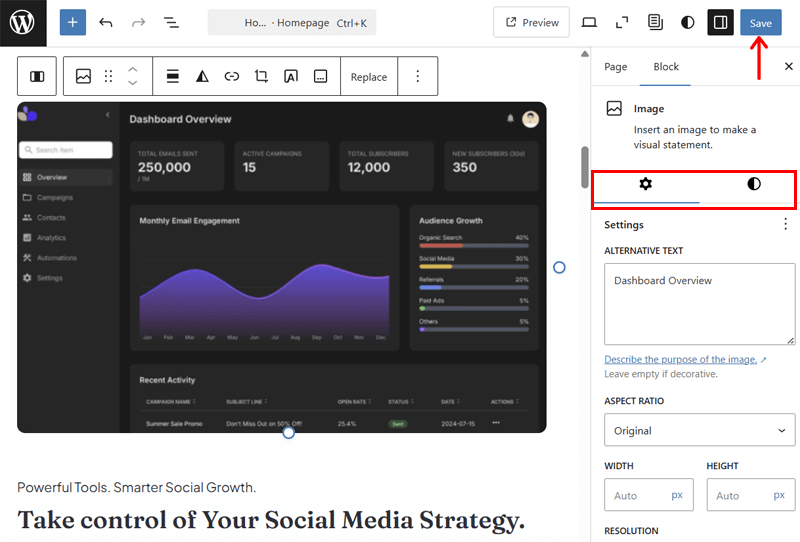Screen dimensions: 800x542
Task: Click the Add text over image icon
Action: (291, 76)
